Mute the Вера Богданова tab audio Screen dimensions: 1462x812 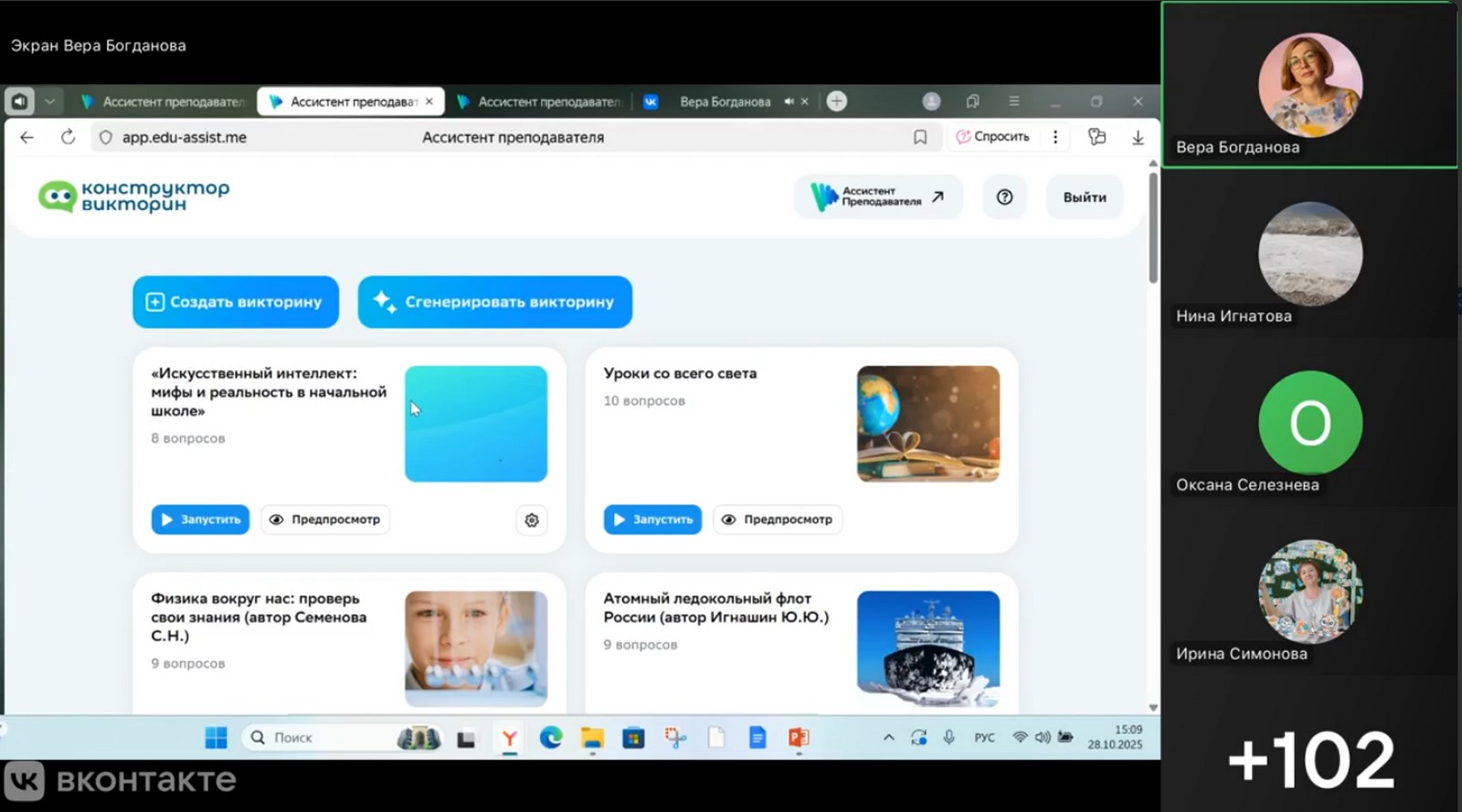pos(789,101)
